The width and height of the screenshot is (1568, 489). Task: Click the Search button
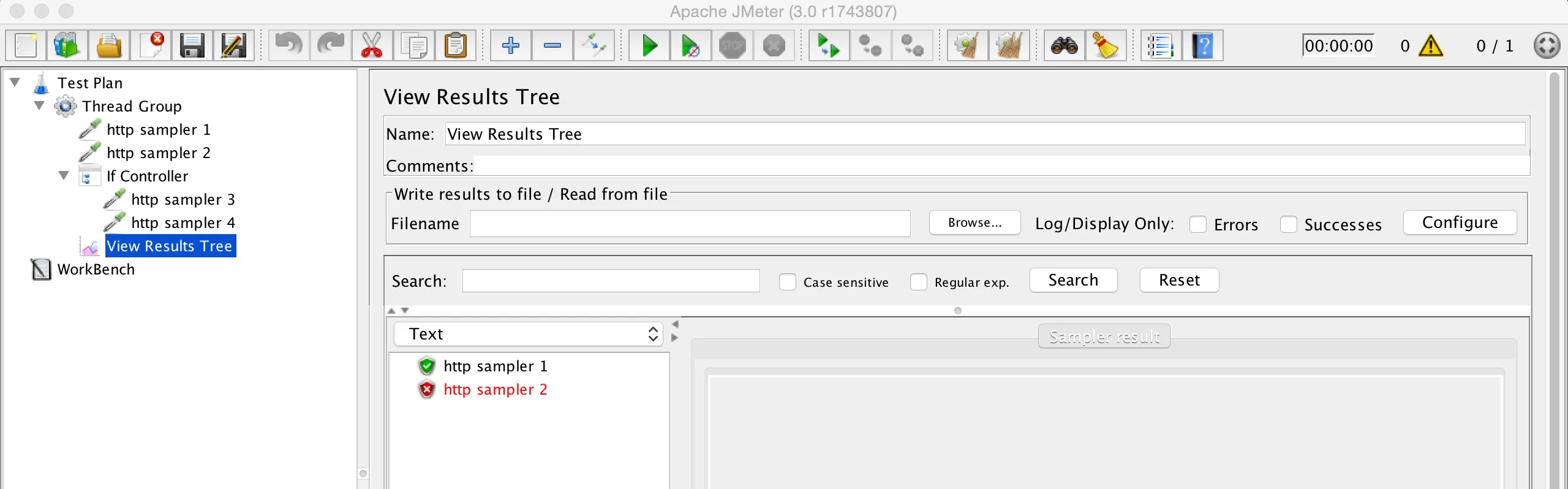(1074, 280)
